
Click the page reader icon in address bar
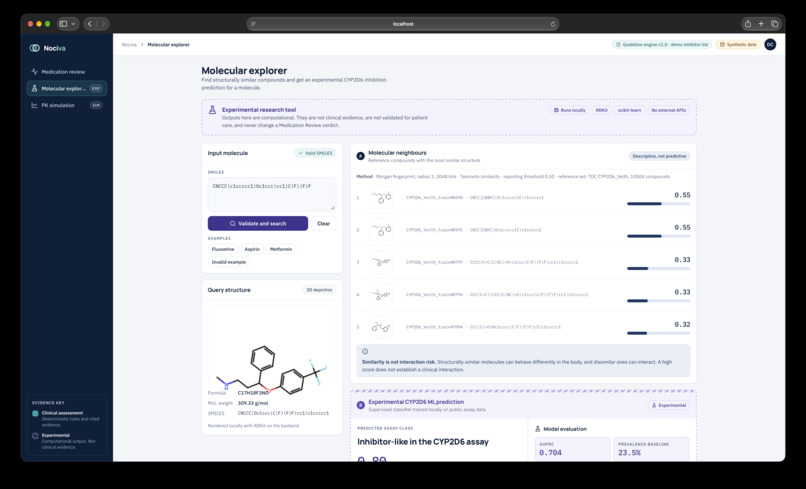tap(253, 24)
